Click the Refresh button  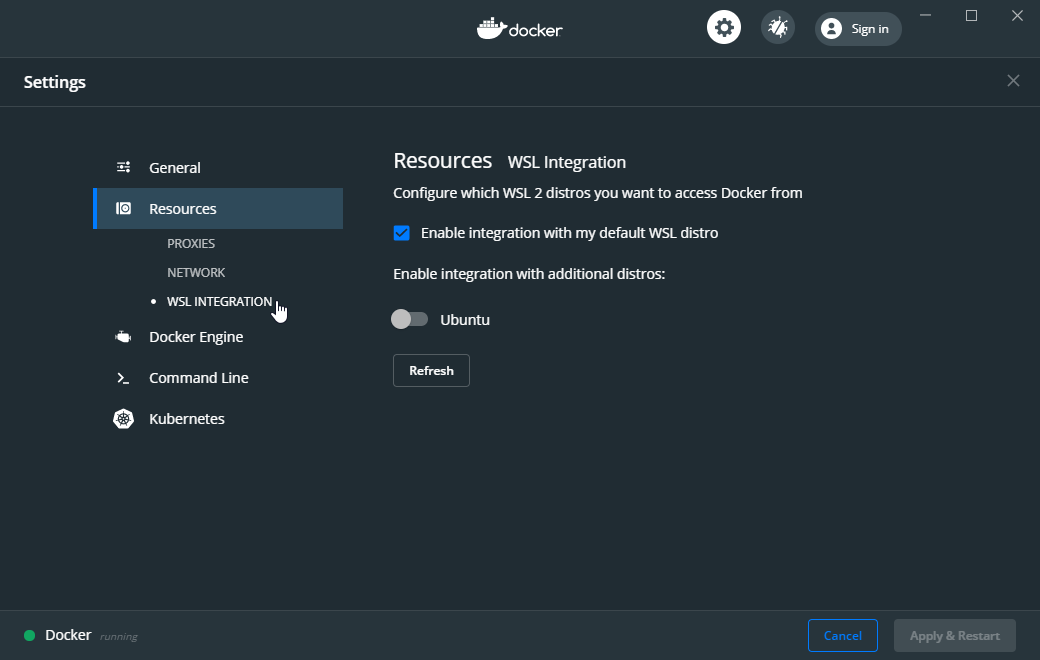[x=431, y=370]
